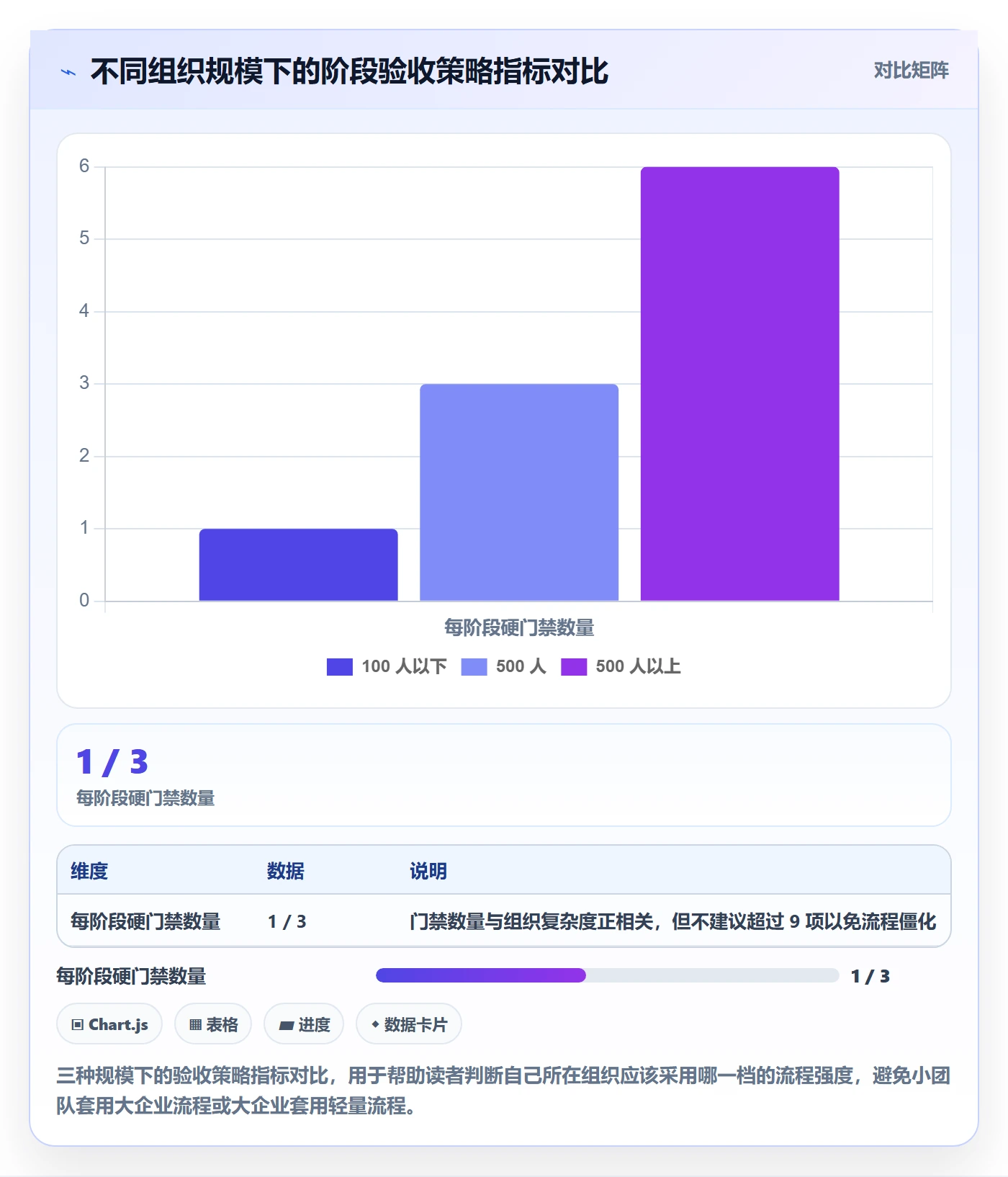1008x1177 pixels.
Task: Select the 表格 chip
Action: click(213, 1024)
